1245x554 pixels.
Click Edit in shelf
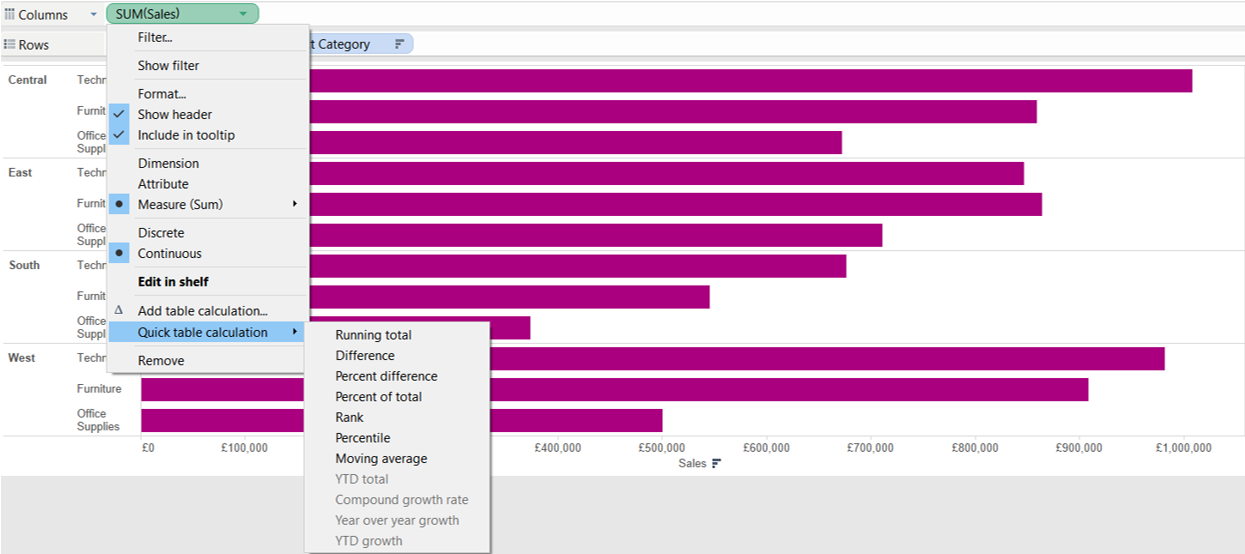[x=173, y=282]
